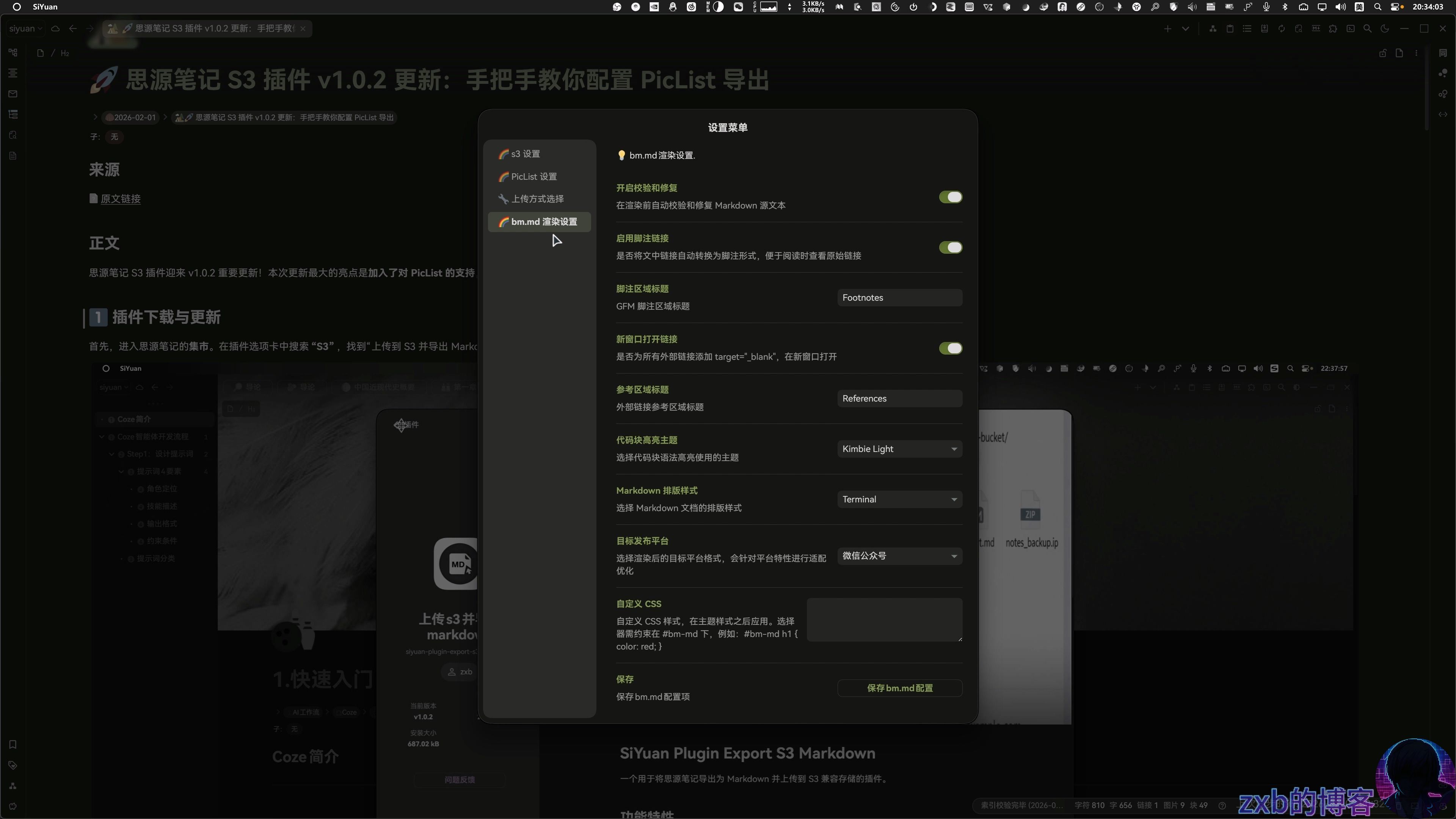Open the 代码块高亮主题 Kimbie Light dropdown
Image resolution: width=1456 pixels, height=819 pixels.
pos(899,449)
